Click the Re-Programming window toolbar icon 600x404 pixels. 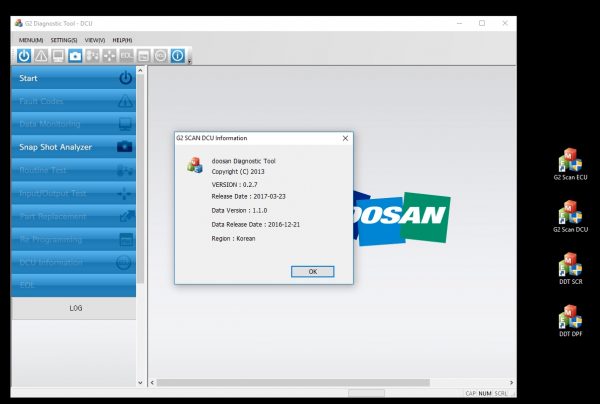pyautogui.click(x=143, y=56)
